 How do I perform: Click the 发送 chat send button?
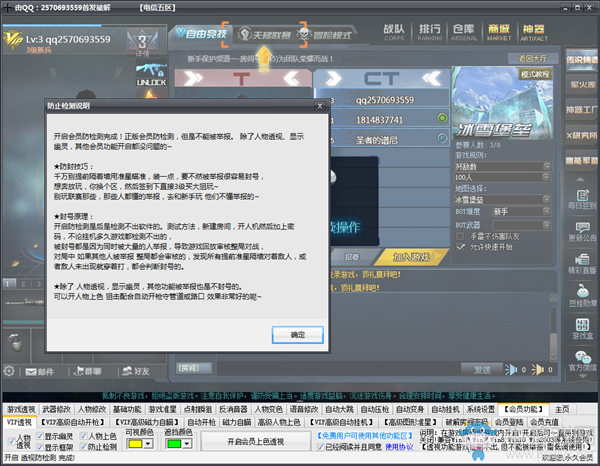pyautogui.click(x=482, y=370)
